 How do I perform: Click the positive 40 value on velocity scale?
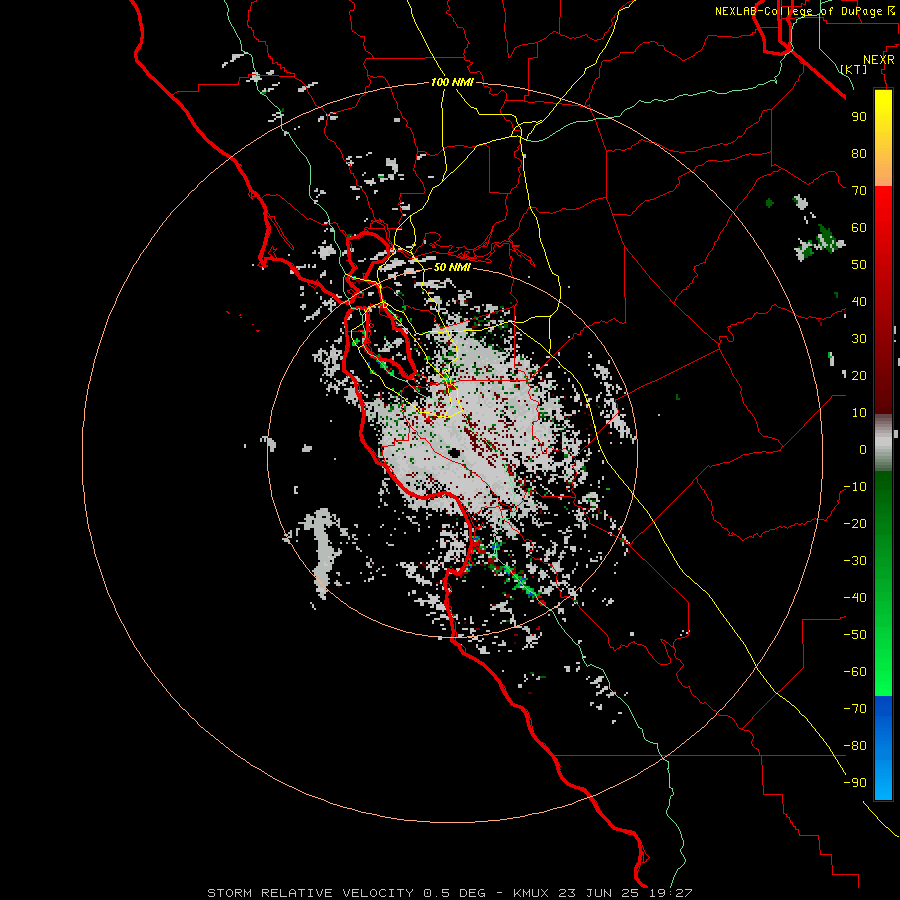click(x=859, y=302)
